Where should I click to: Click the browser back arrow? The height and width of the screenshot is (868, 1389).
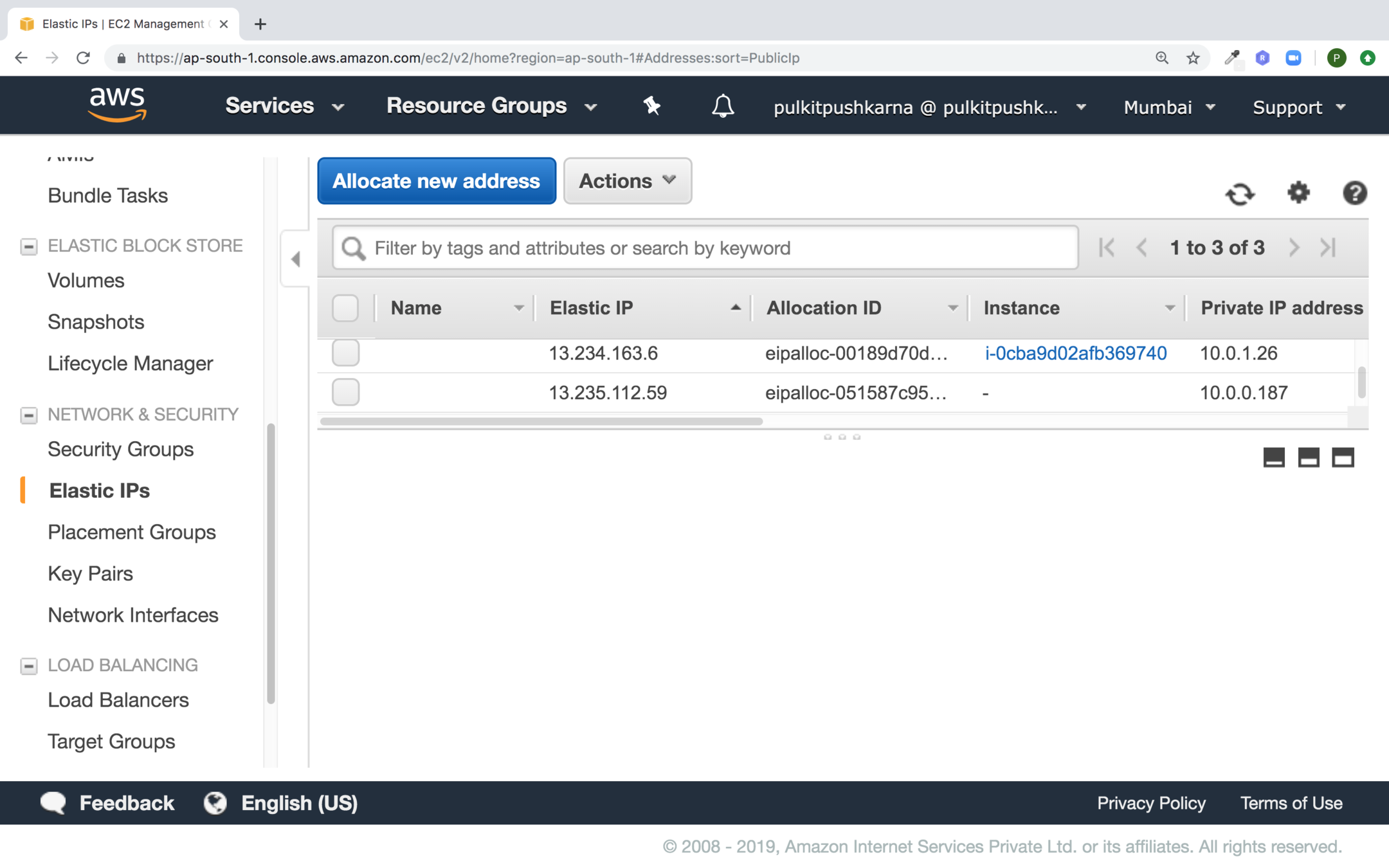pyautogui.click(x=21, y=58)
